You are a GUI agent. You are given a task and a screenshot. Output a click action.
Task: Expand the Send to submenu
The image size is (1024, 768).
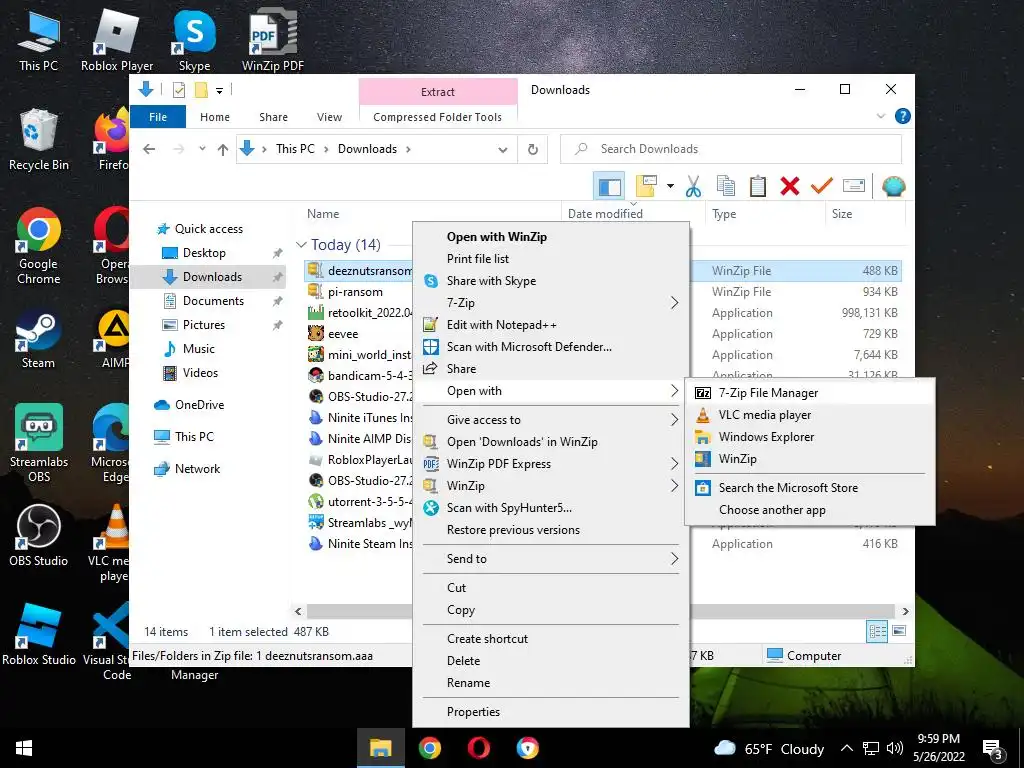click(x=675, y=559)
